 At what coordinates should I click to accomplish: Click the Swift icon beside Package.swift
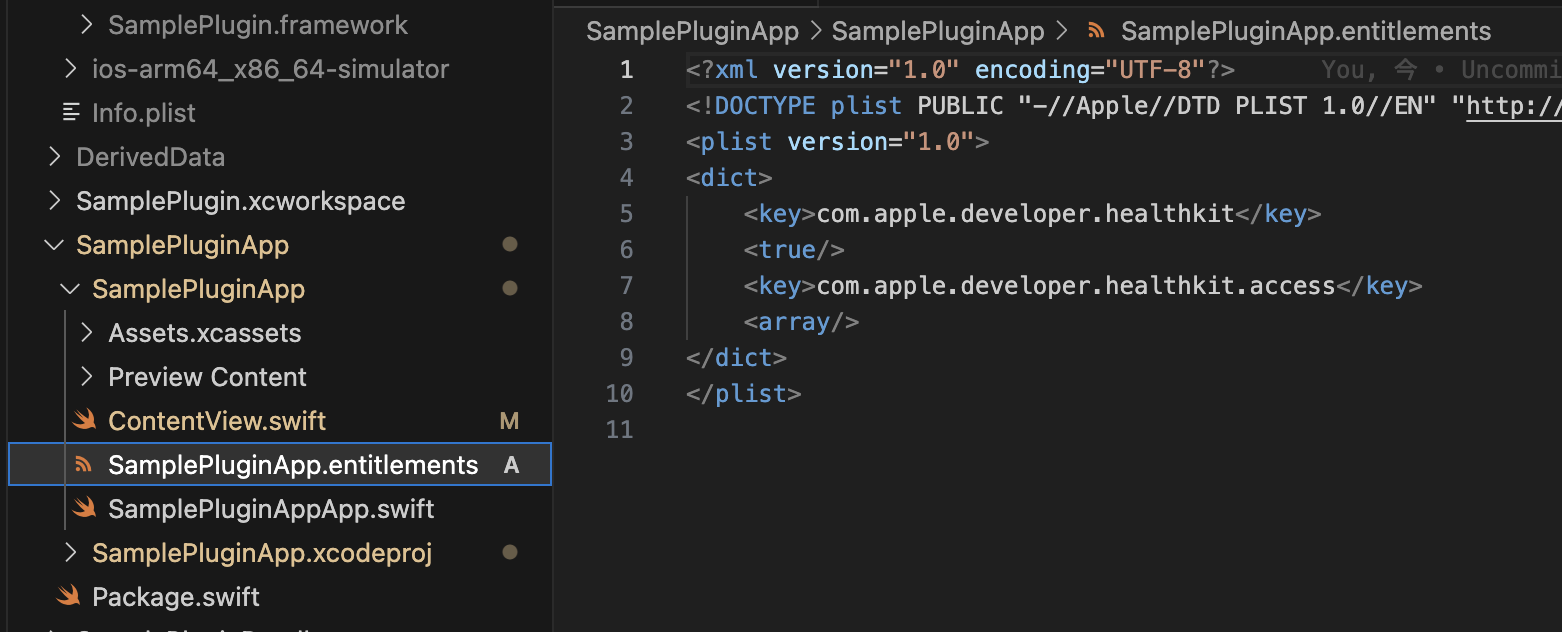pyautogui.click(x=69, y=597)
